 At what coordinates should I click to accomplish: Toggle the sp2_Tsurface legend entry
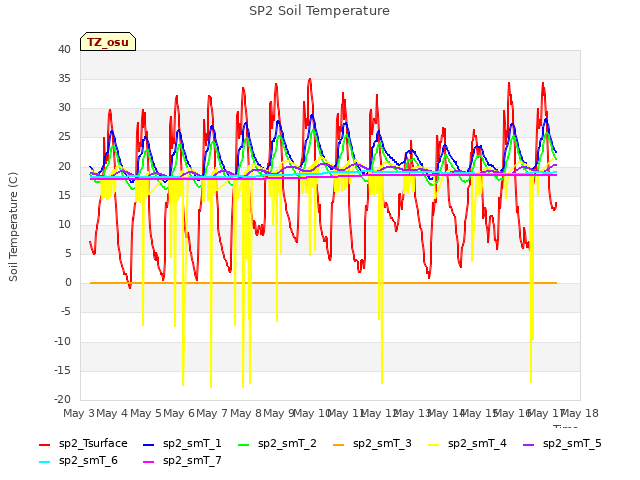coord(83,443)
